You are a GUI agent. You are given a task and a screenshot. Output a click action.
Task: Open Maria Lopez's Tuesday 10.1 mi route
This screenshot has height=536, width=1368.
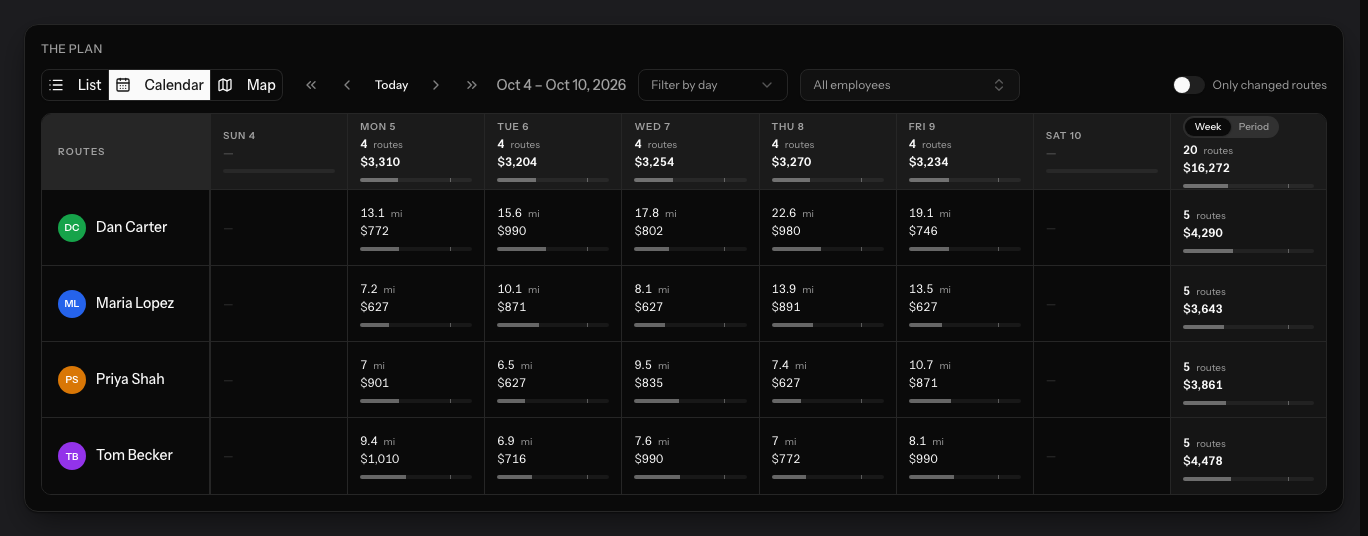coord(553,304)
